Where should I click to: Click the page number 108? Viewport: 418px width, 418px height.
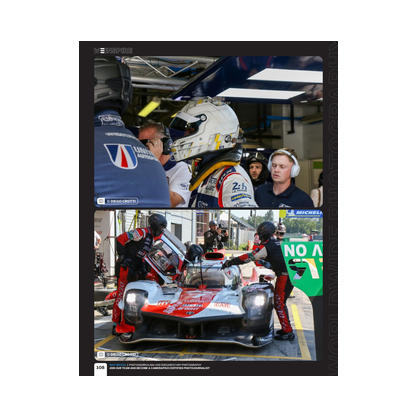pos(100,367)
